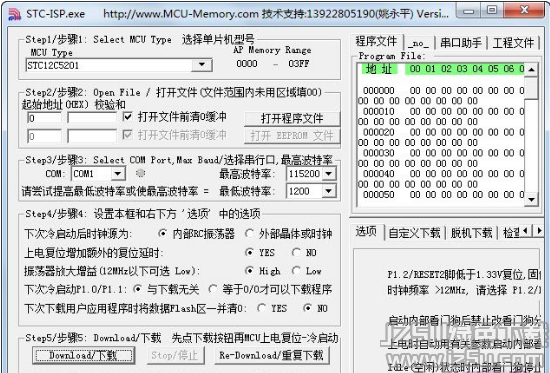Open the MCU Type dropdown

[x=201, y=65]
